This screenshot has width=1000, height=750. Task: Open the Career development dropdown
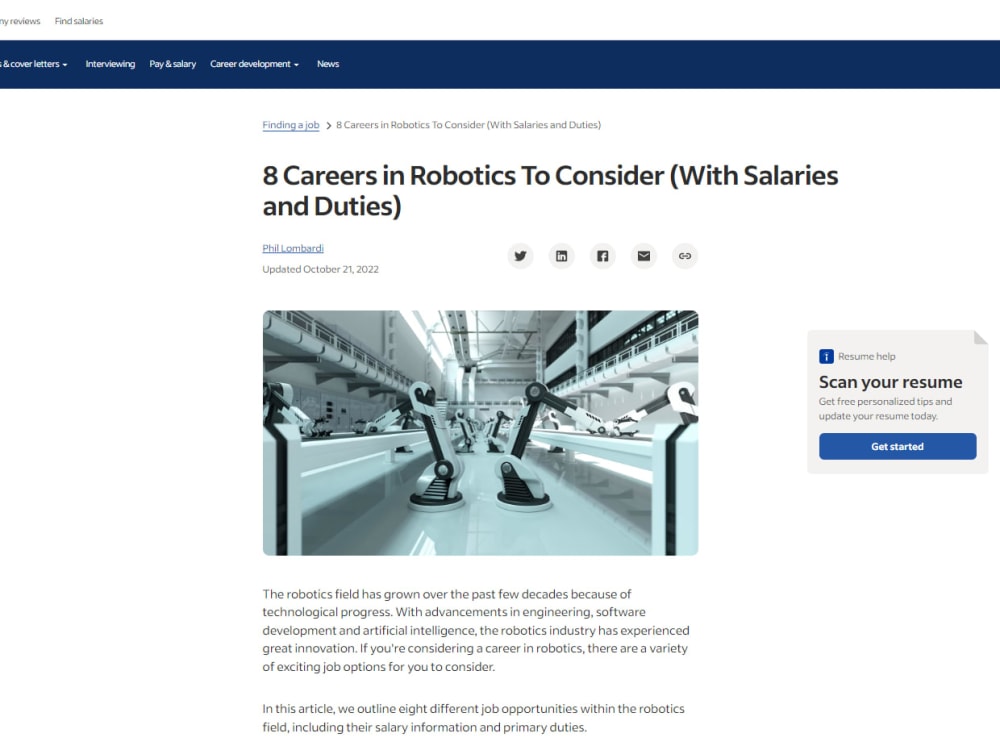coord(253,63)
